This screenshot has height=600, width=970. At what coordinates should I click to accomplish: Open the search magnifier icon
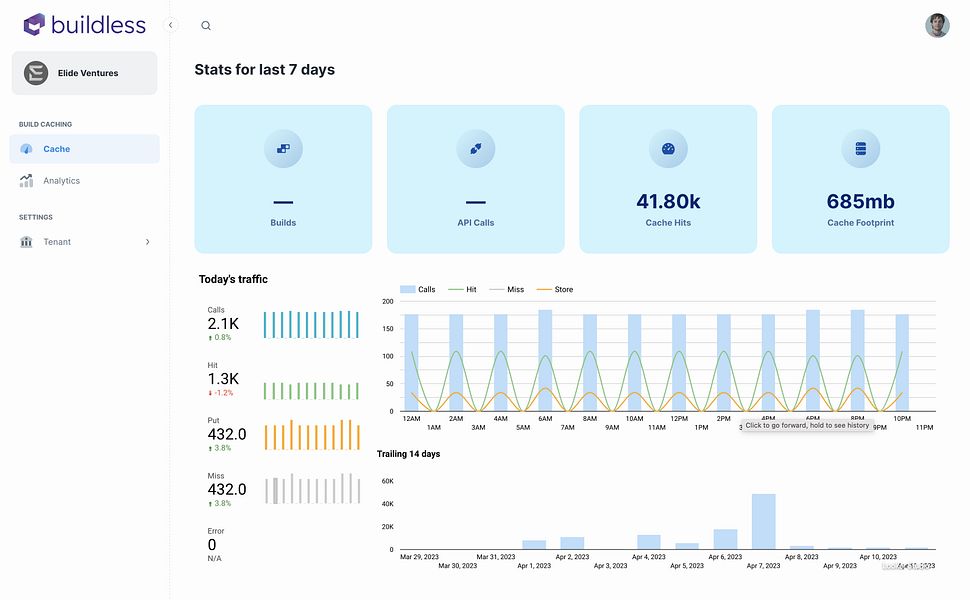pos(206,26)
